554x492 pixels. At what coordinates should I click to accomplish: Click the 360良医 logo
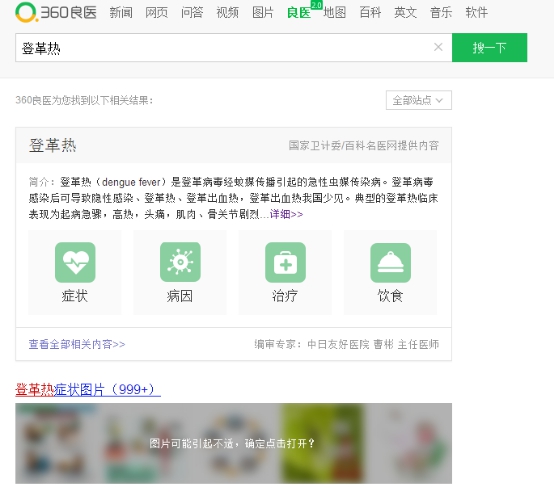point(56,12)
